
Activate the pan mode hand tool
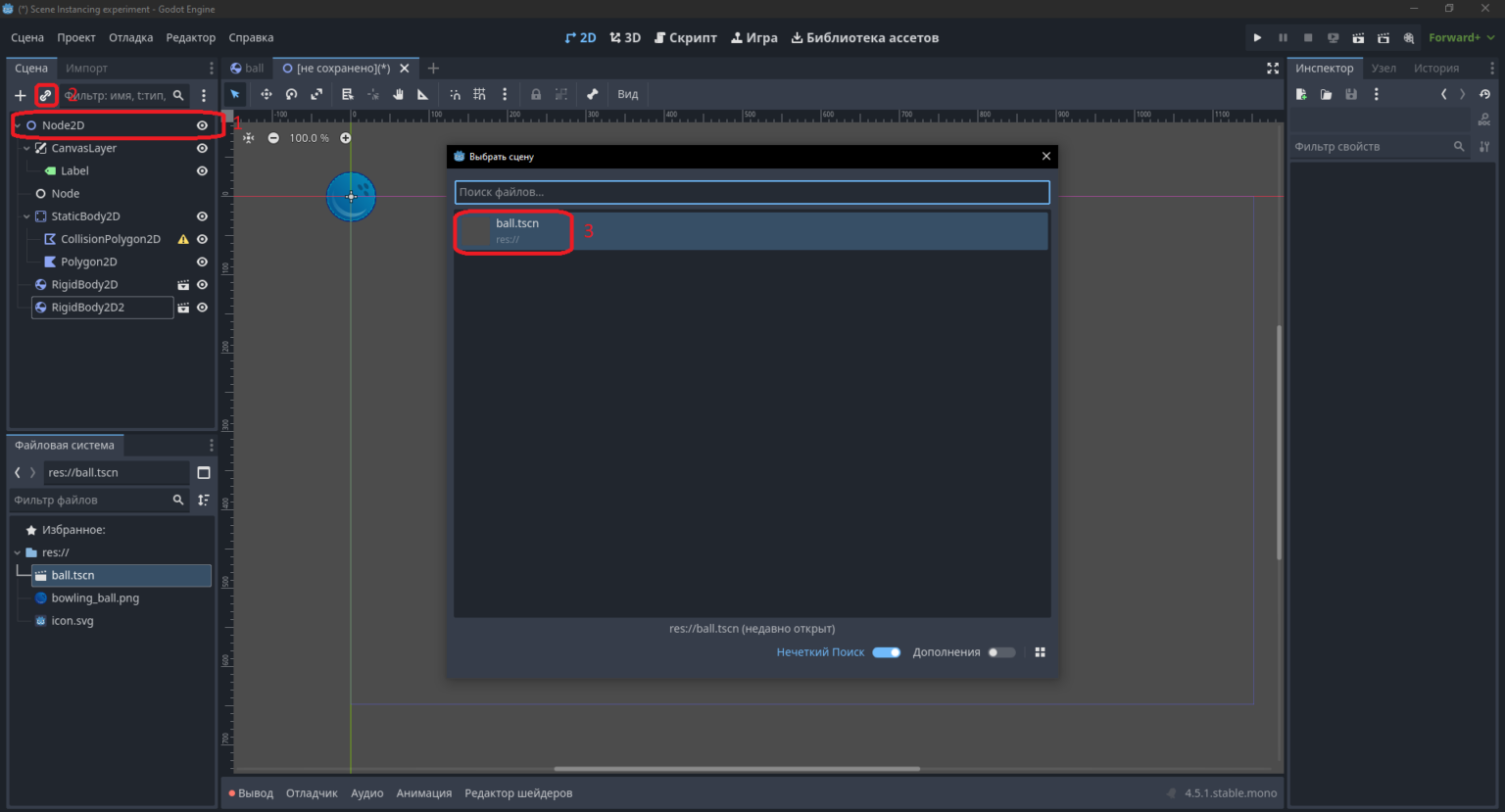click(398, 94)
